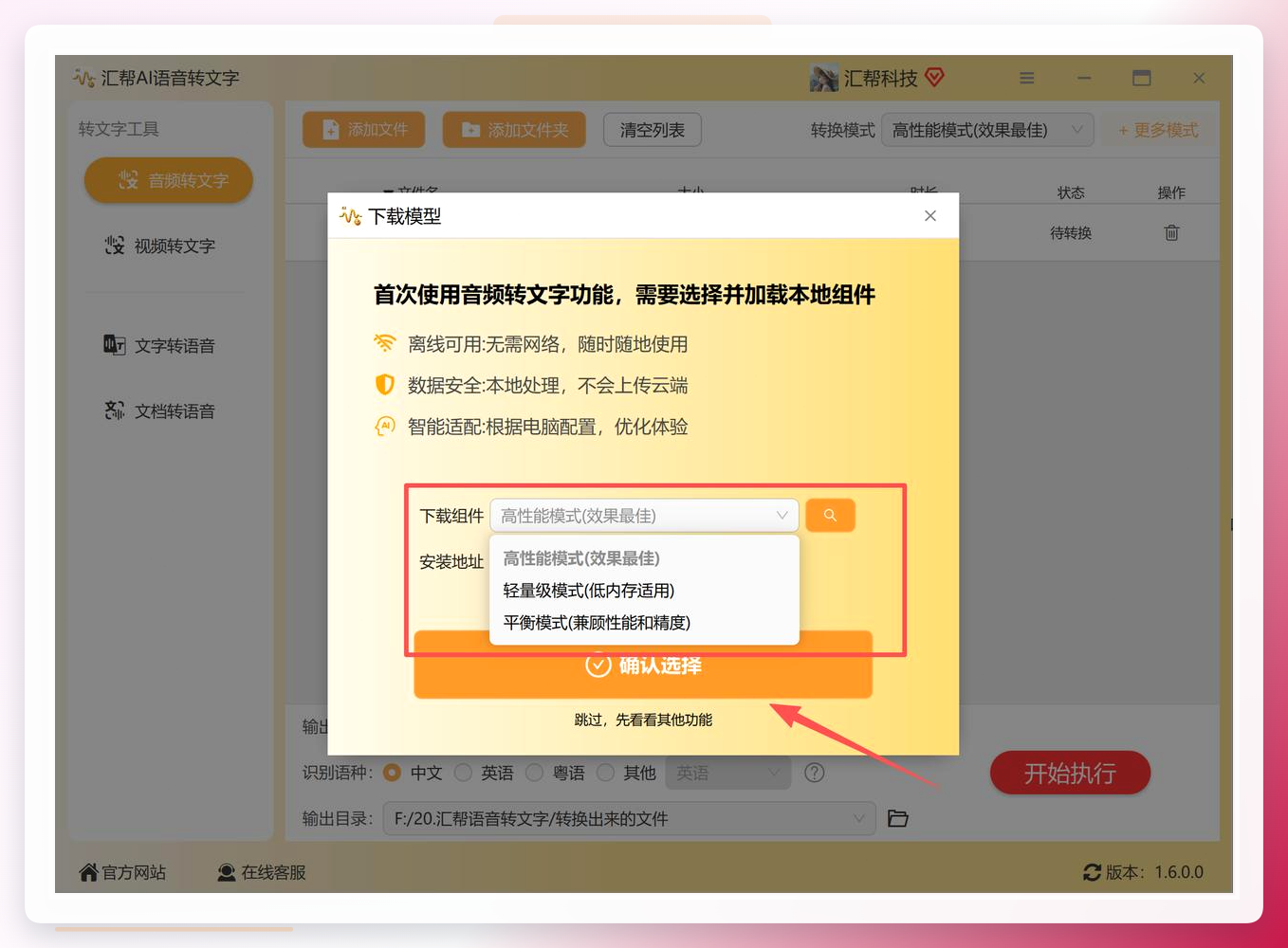Open 在线客服 support link
Viewport: 1288px width, 948px height.
262,872
